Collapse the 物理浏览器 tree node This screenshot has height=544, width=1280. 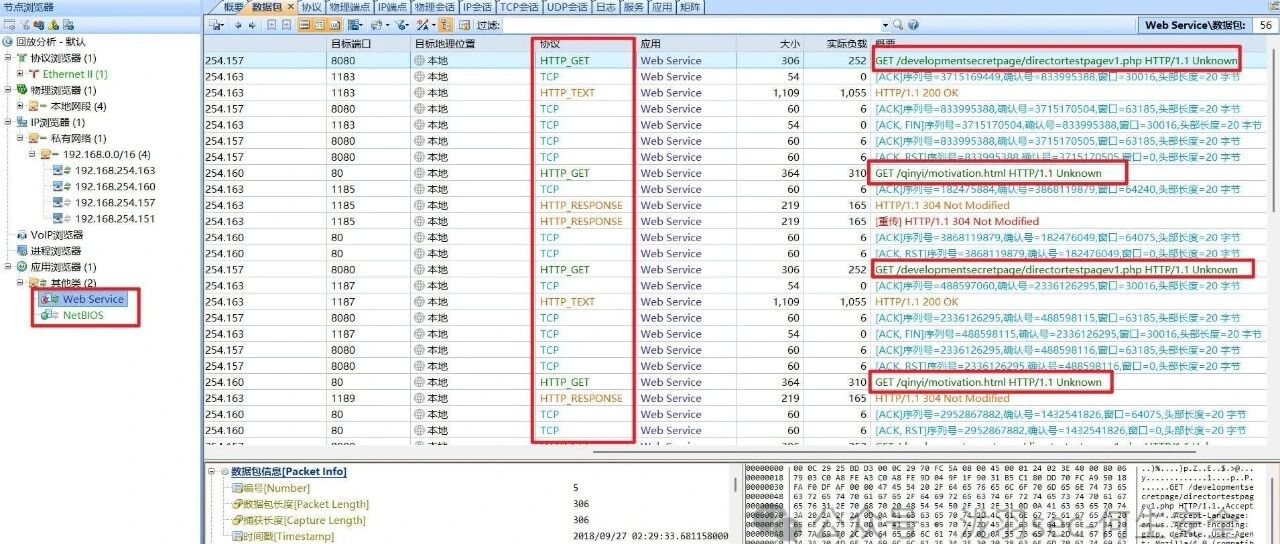(7, 90)
